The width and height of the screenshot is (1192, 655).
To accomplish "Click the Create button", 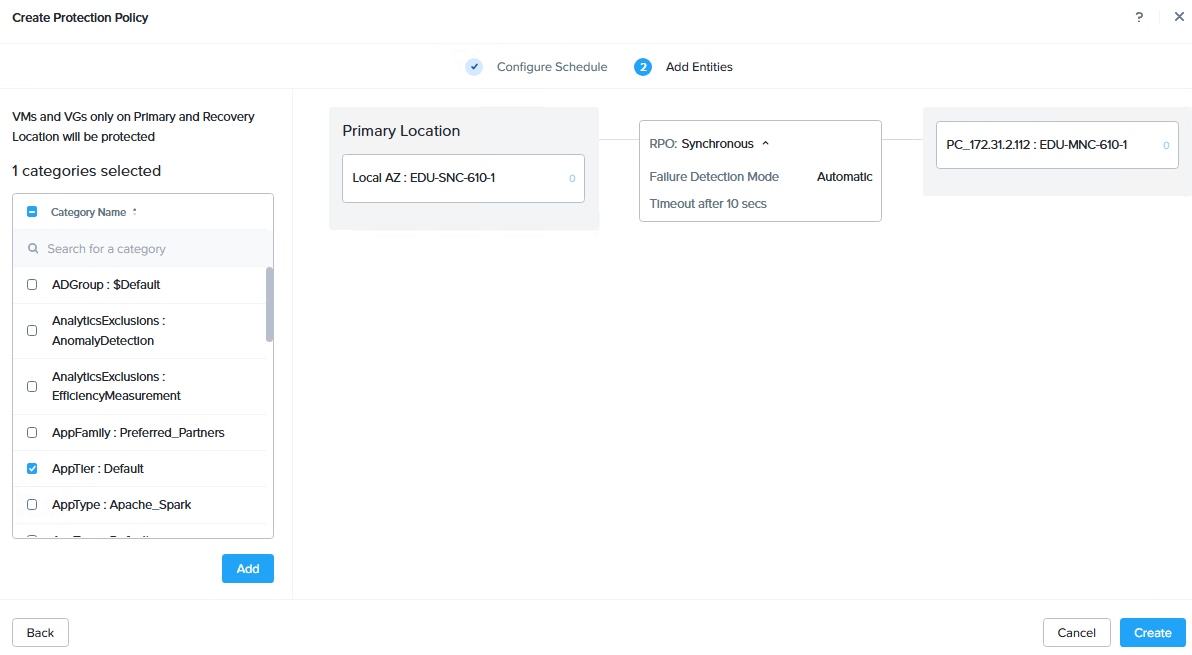I will 1152,632.
